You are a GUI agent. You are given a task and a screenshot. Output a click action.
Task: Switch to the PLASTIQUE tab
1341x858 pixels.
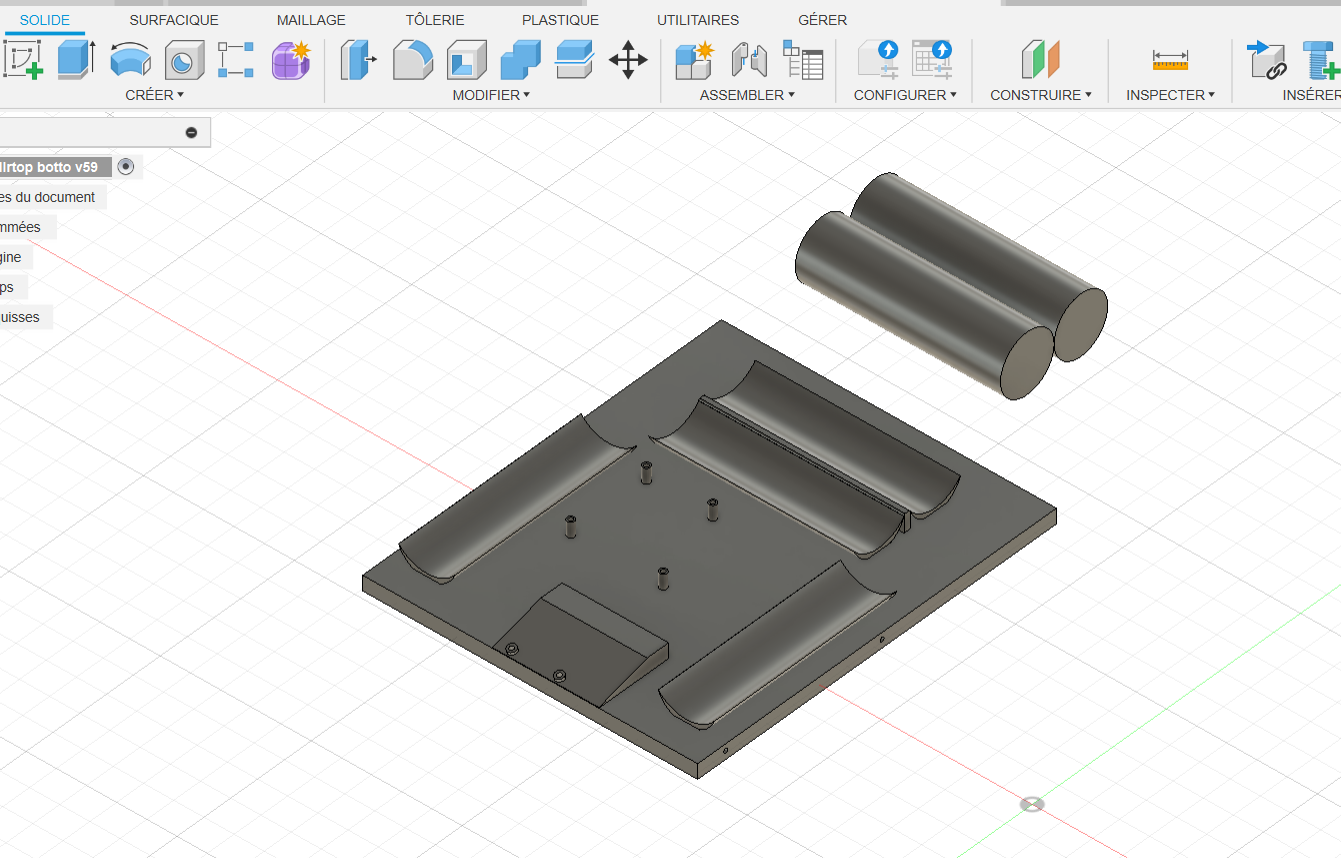point(560,20)
